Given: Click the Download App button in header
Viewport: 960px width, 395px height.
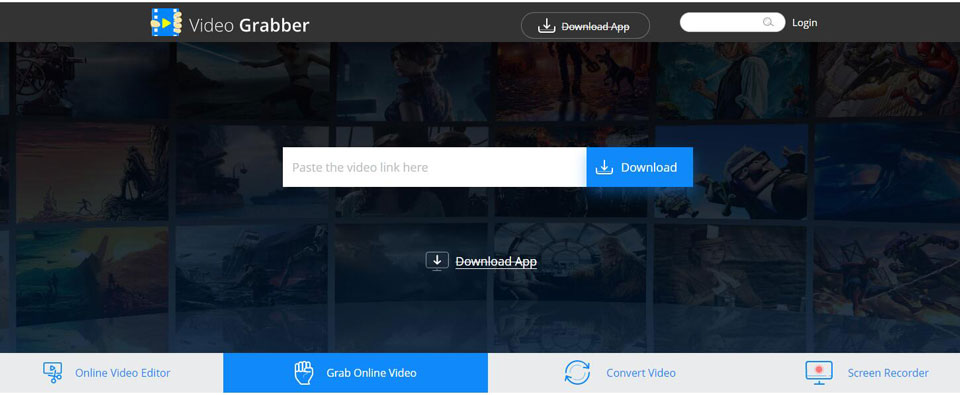Looking at the screenshot, I should [585, 26].
